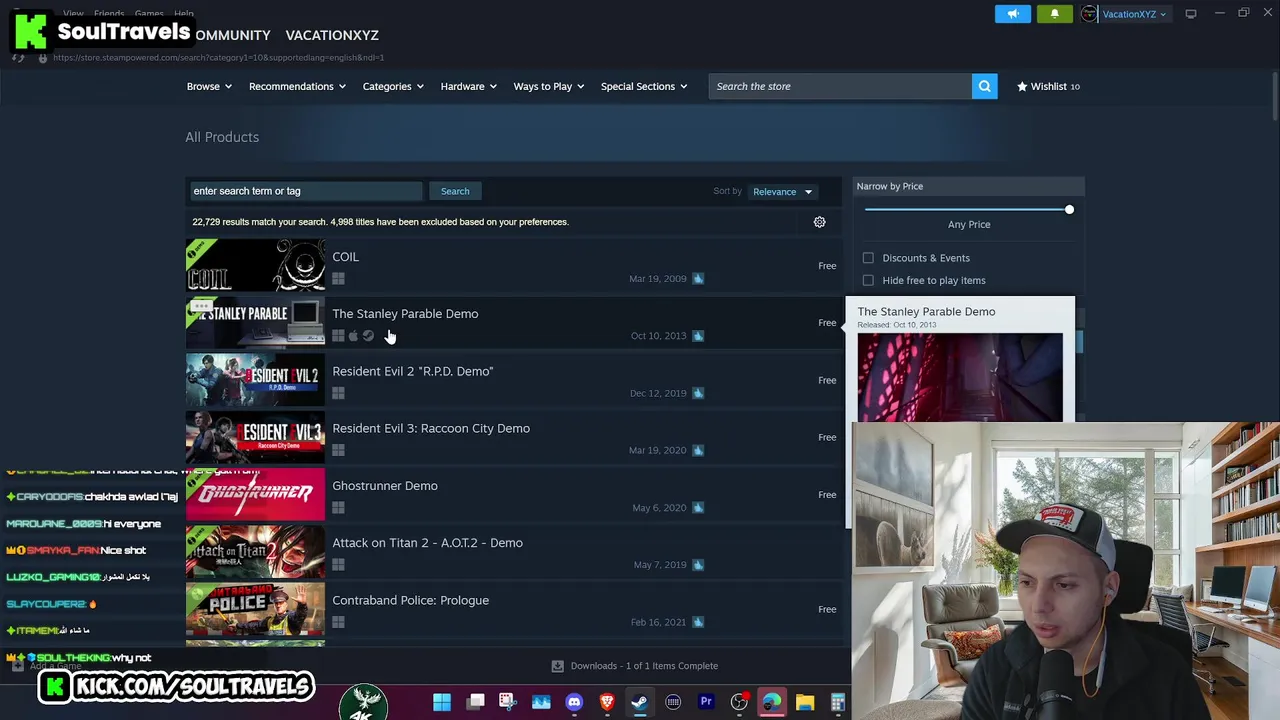Viewport: 1280px width, 720px height.
Task: Expand the Recommendations dropdown
Action: (297, 86)
